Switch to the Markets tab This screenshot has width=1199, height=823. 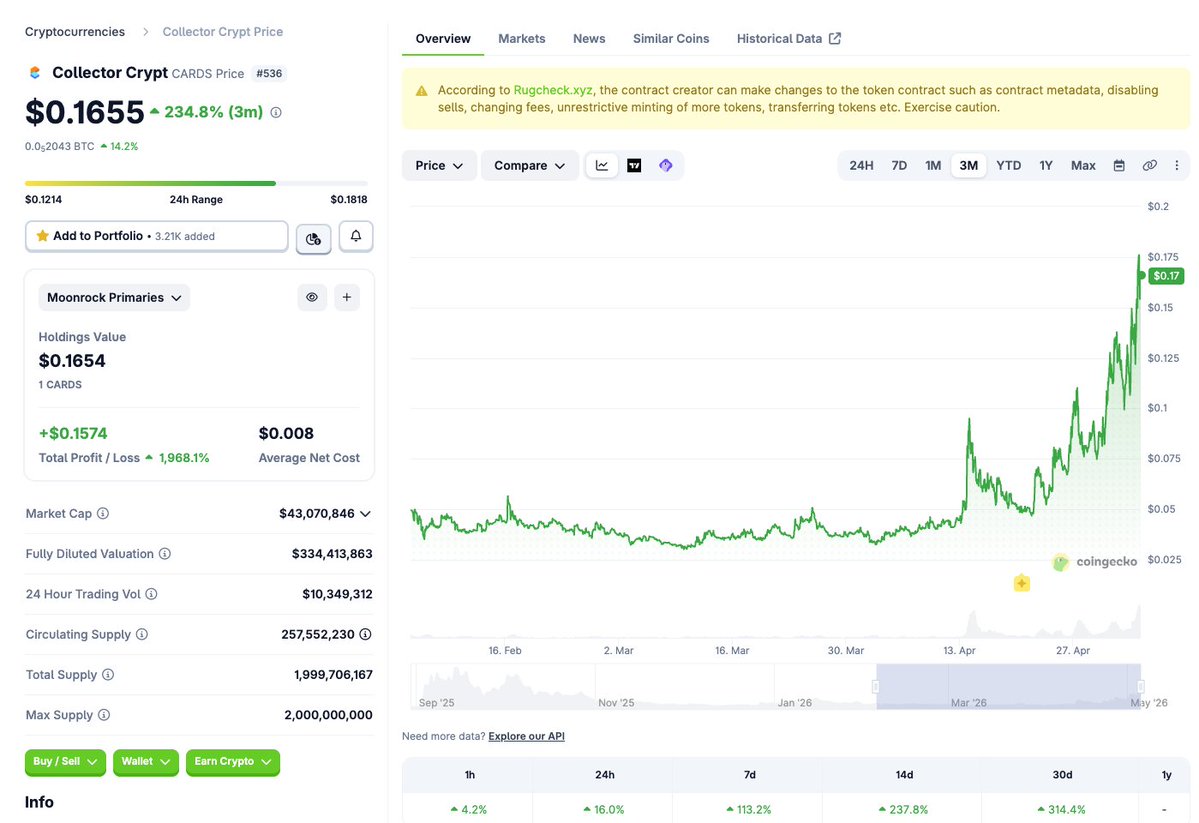[522, 38]
